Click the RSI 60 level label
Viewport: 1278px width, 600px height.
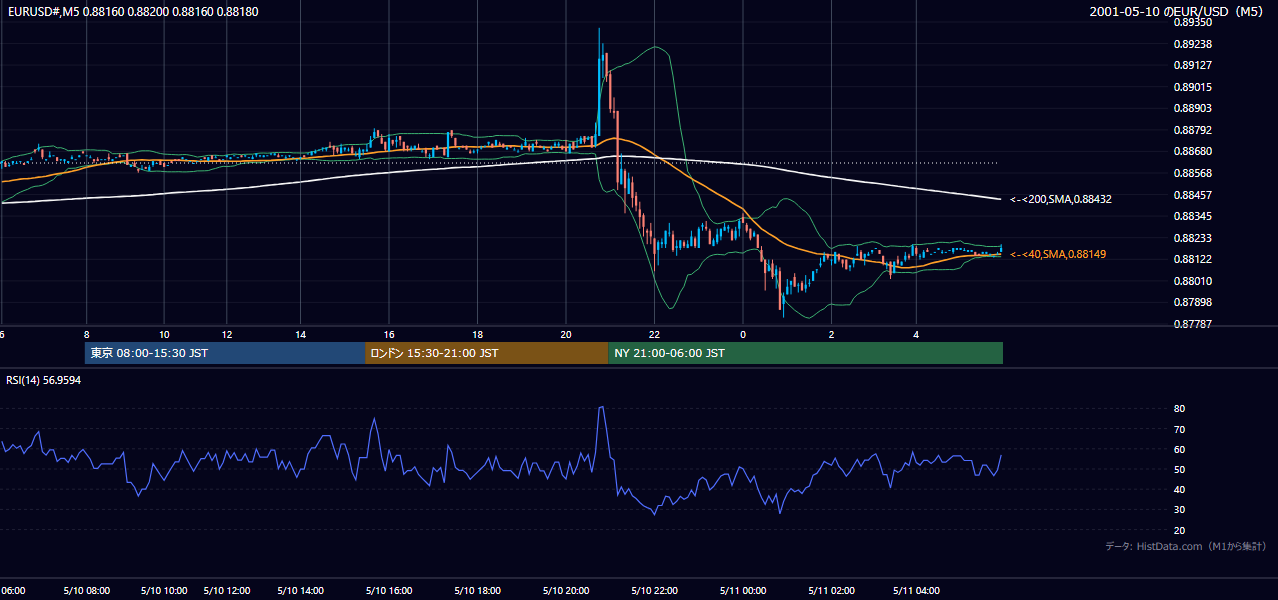click(x=1179, y=449)
